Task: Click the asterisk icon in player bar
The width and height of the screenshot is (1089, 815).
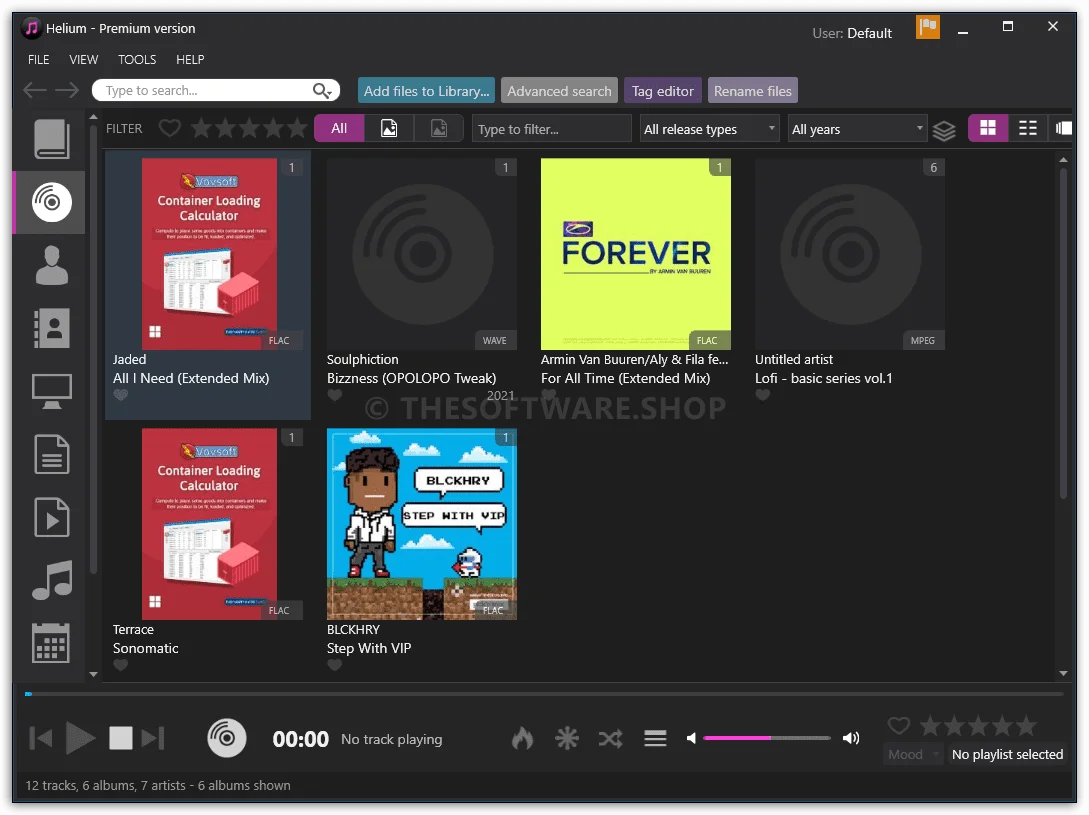Action: coord(567,738)
